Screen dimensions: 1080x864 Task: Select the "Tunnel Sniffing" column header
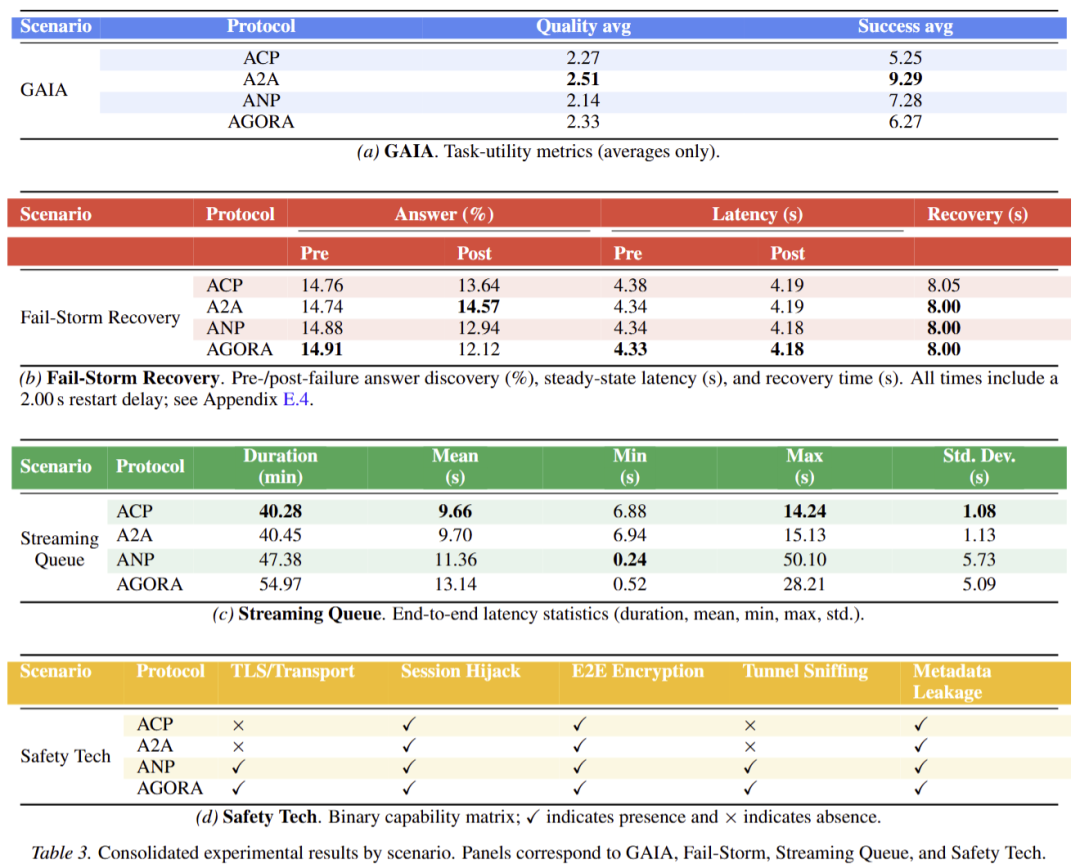[x=805, y=671]
